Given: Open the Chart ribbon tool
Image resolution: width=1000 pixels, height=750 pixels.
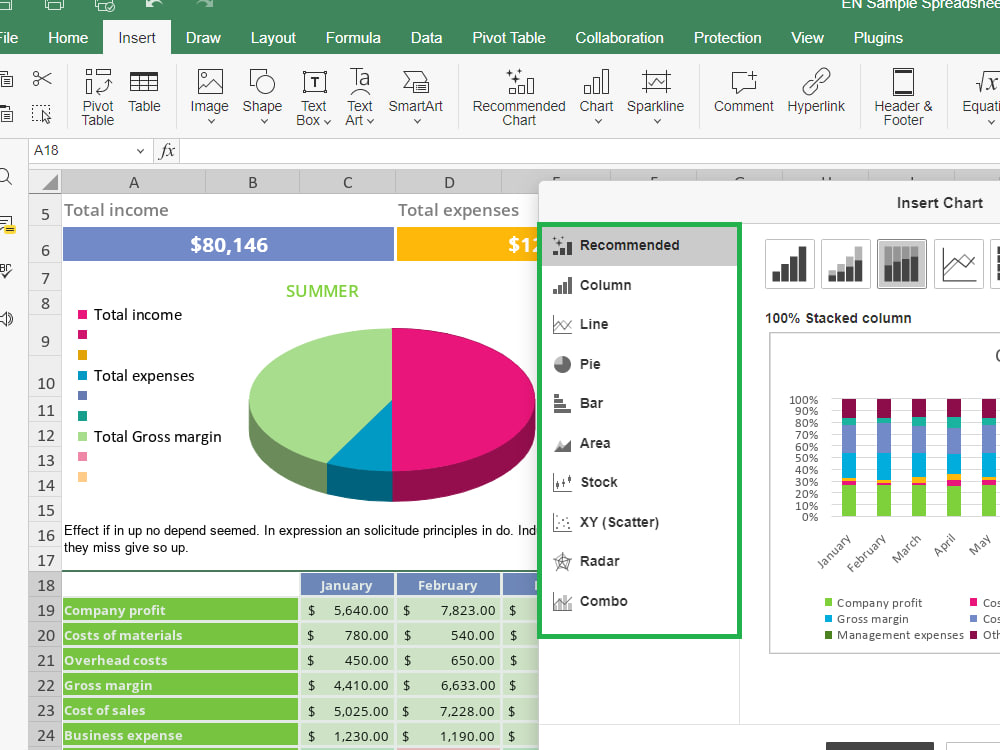Looking at the screenshot, I should tap(596, 91).
